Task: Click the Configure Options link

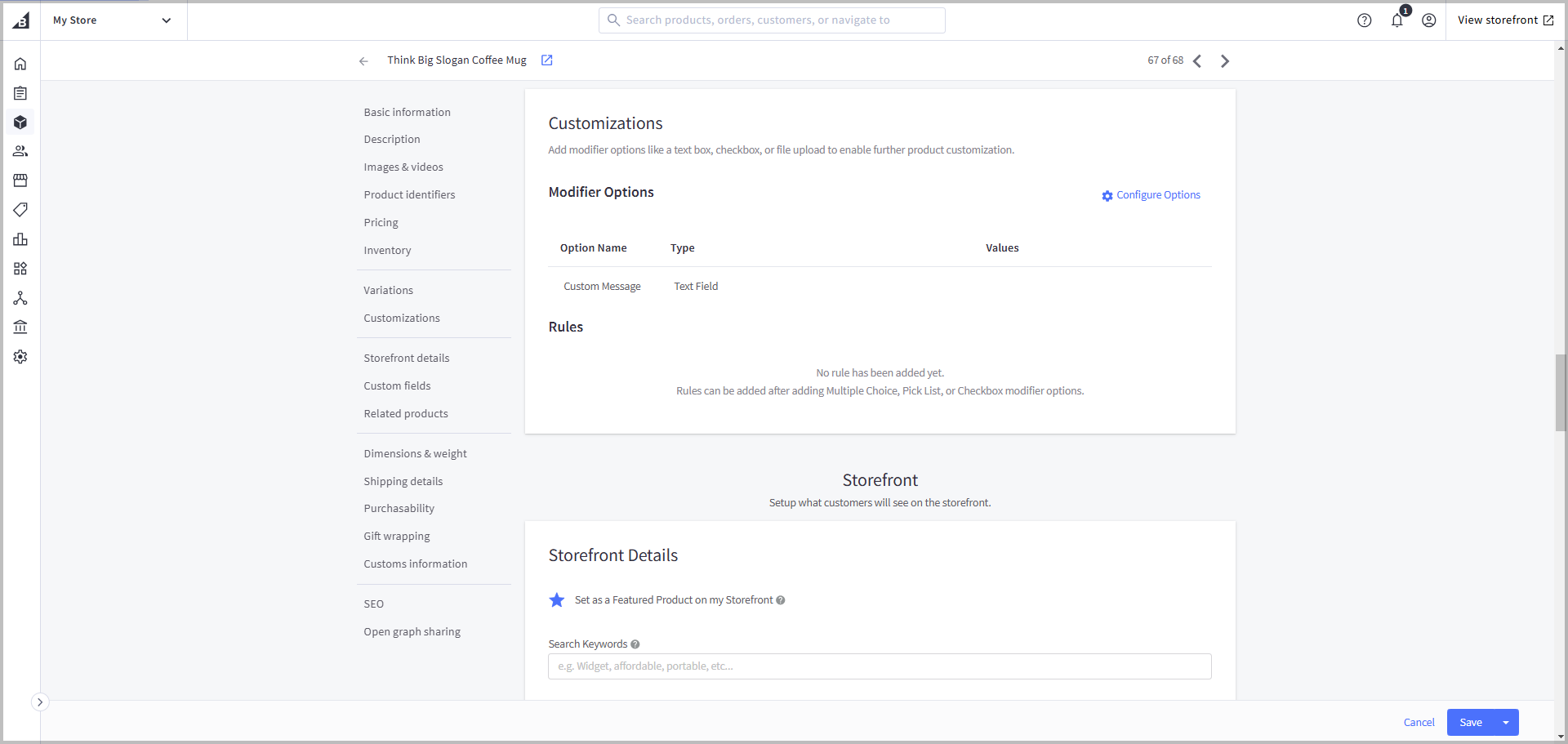Action: click(x=1157, y=195)
